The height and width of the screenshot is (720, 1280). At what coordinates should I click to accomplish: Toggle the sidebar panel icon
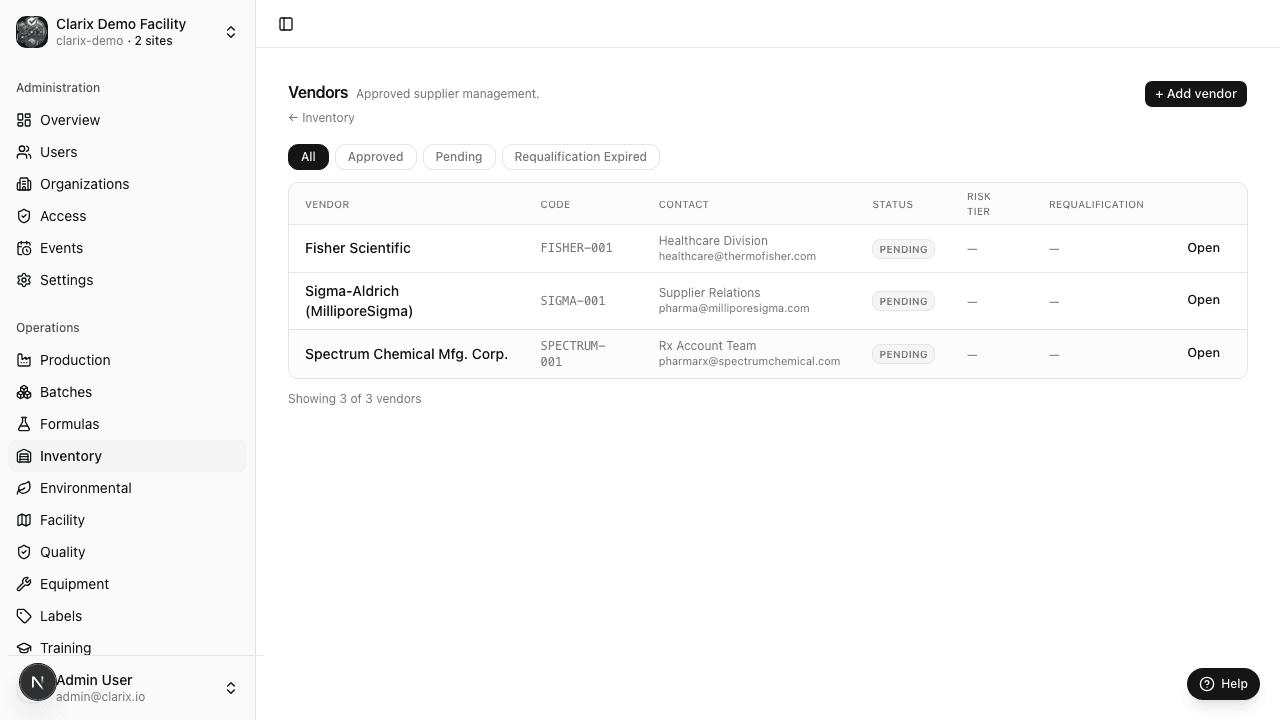click(x=286, y=24)
